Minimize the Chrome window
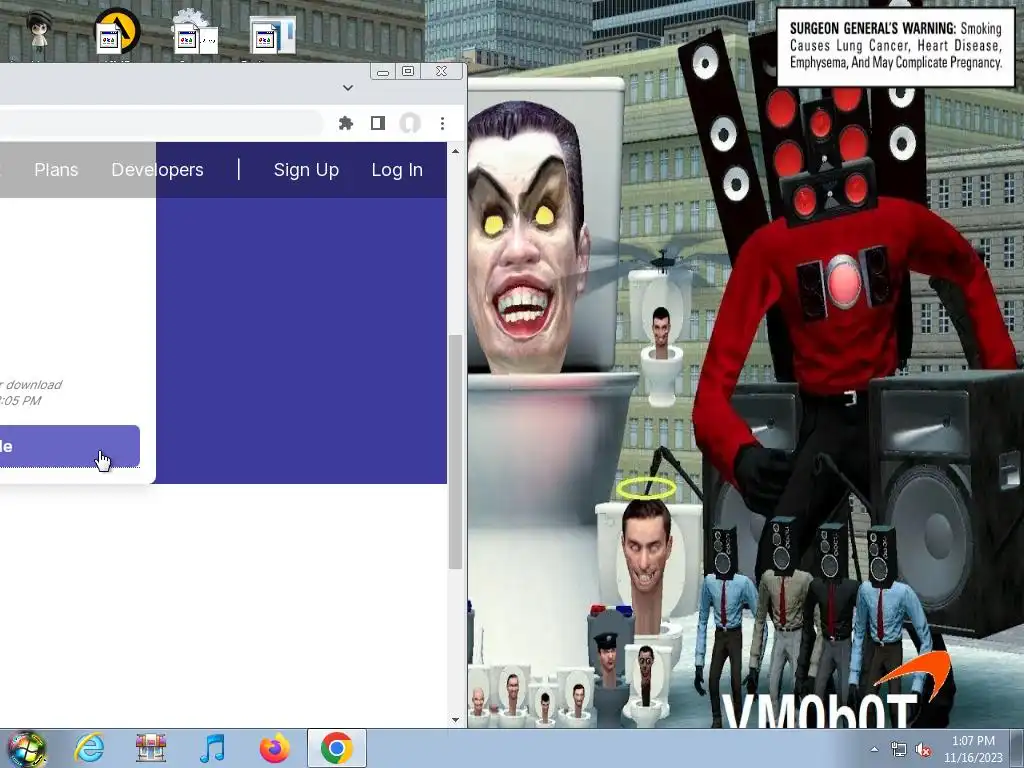1024x768 pixels. pyautogui.click(x=383, y=71)
